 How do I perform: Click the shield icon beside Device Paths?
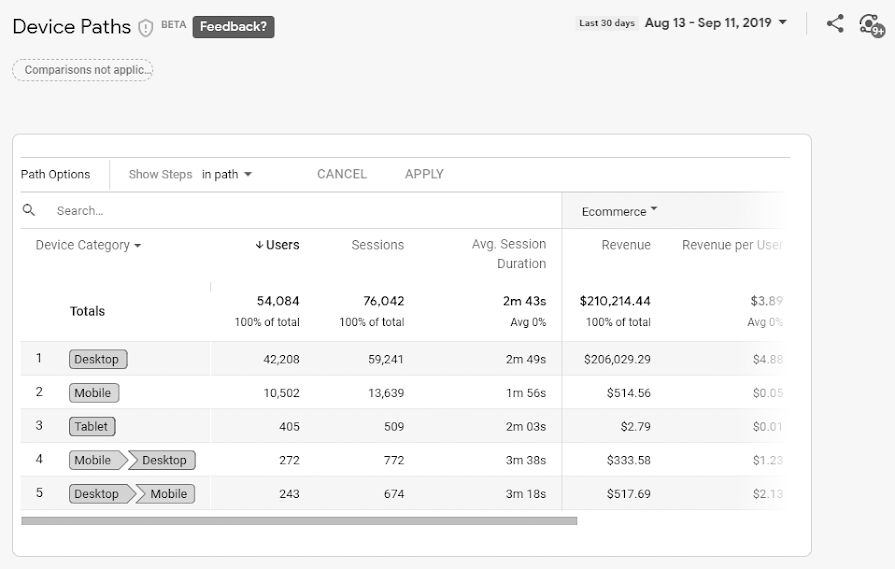coord(146,27)
